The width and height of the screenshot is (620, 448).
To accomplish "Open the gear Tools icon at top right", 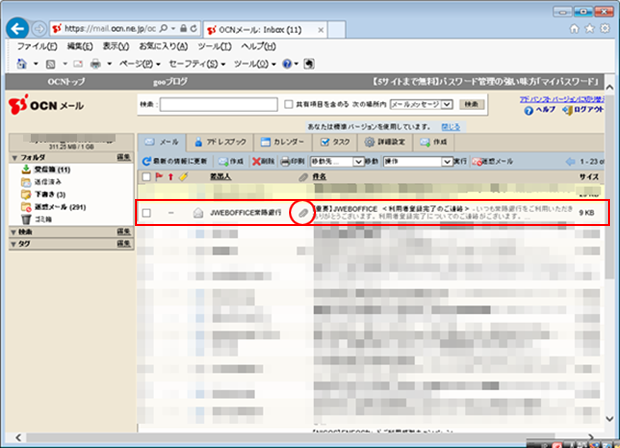I will click(605, 28).
